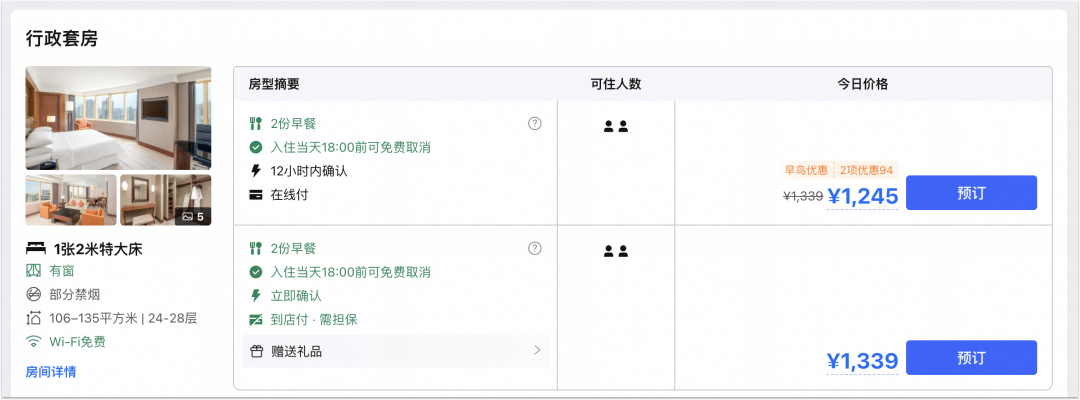Click the 2项优惠94 discount tag
Viewport: 1080px width, 400px height.
point(866,170)
